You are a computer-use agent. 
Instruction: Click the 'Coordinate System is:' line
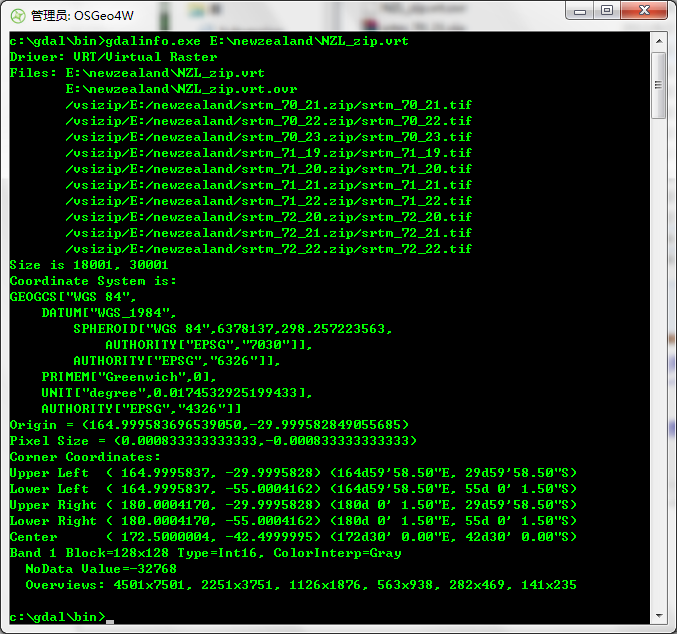93,281
